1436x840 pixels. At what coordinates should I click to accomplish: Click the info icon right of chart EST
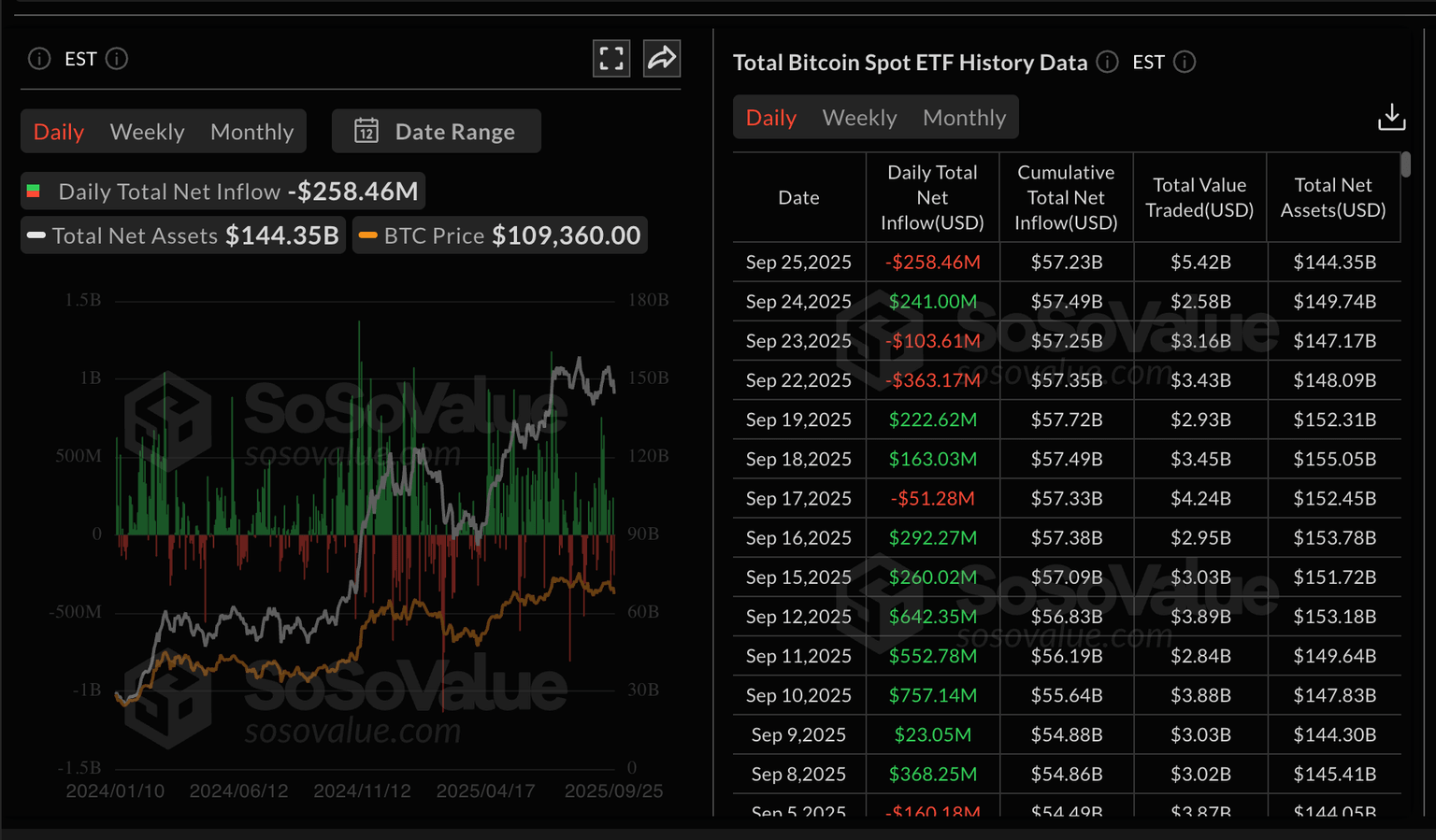117,59
